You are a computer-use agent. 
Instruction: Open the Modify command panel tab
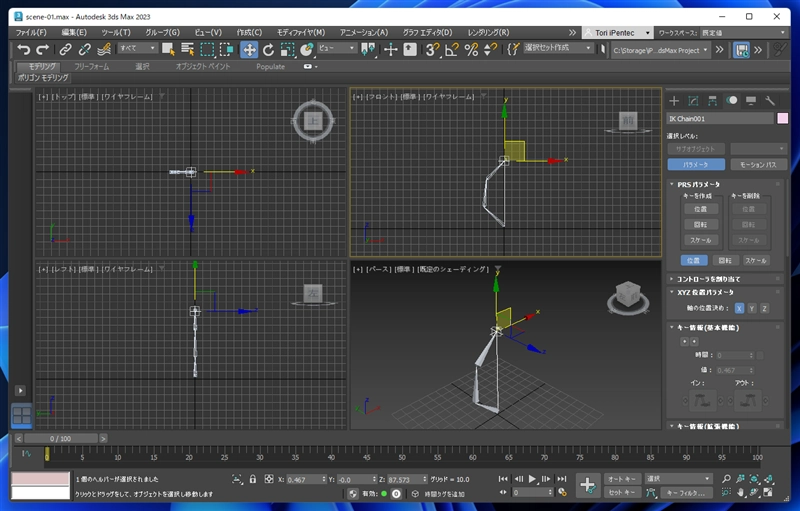click(693, 100)
